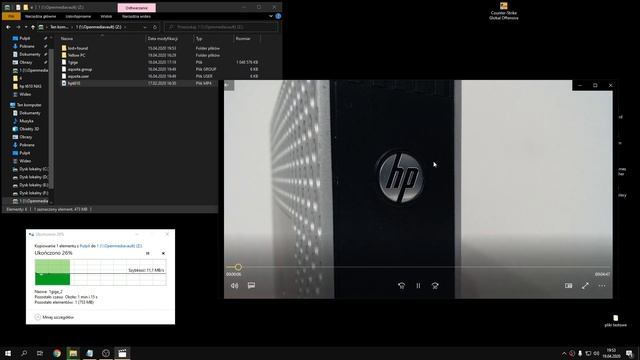Skip back 10 seconds in the video player
The height and width of the screenshot is (360, 640).
tap(402, 286)
